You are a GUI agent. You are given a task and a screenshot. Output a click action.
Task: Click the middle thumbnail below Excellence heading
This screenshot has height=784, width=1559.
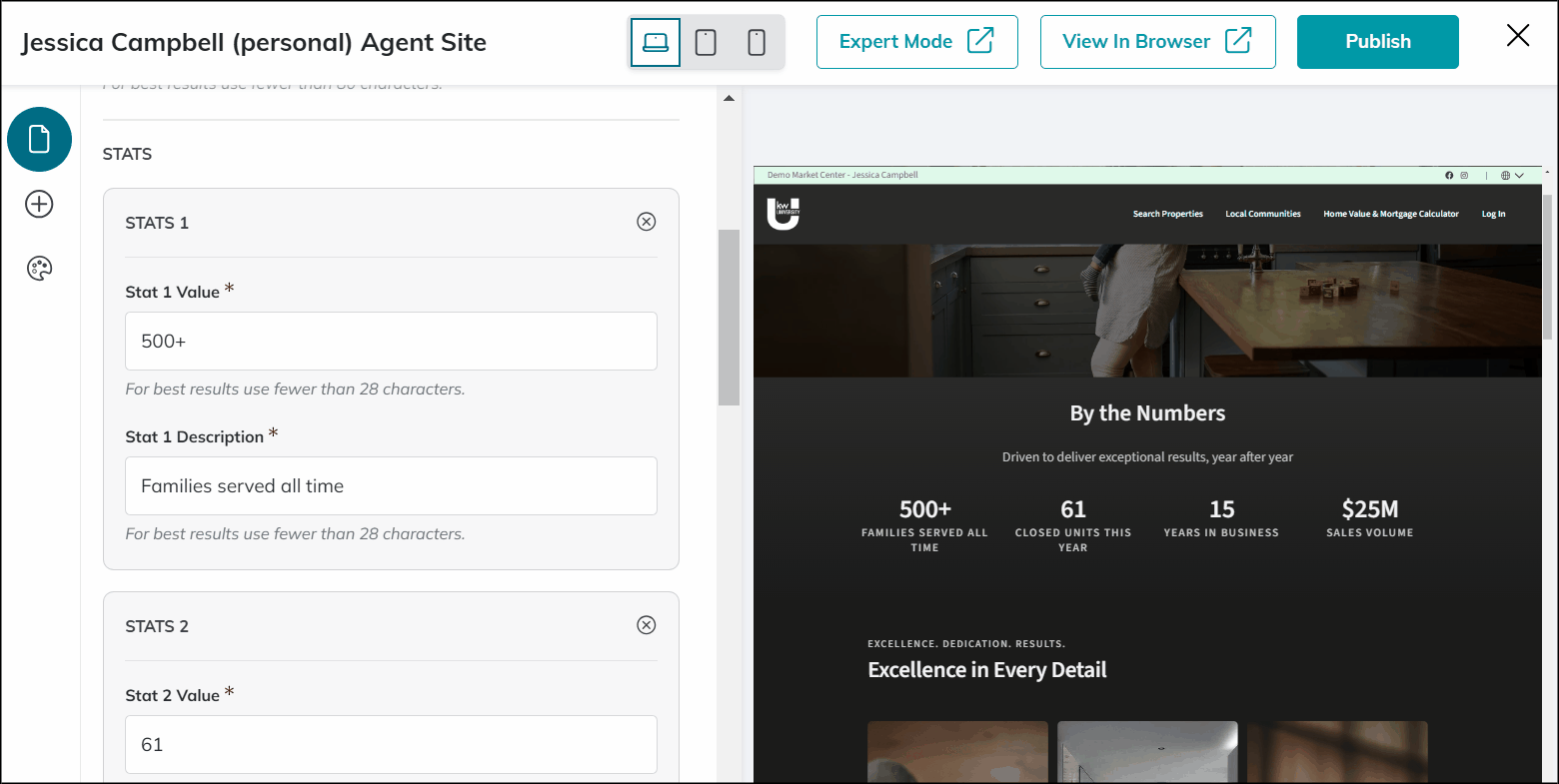(1147, 752)
